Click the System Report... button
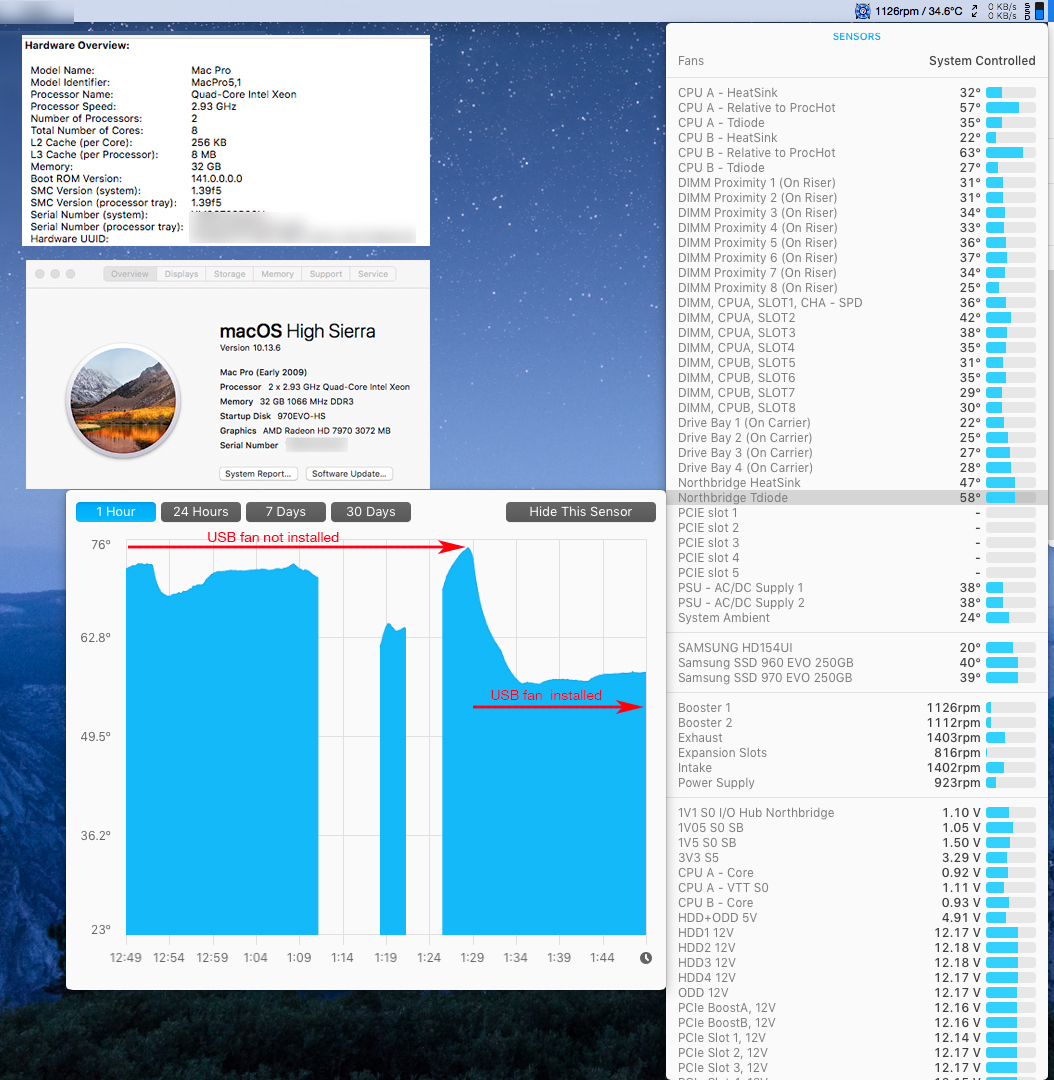1054x1080 pixels. [258, 474]
